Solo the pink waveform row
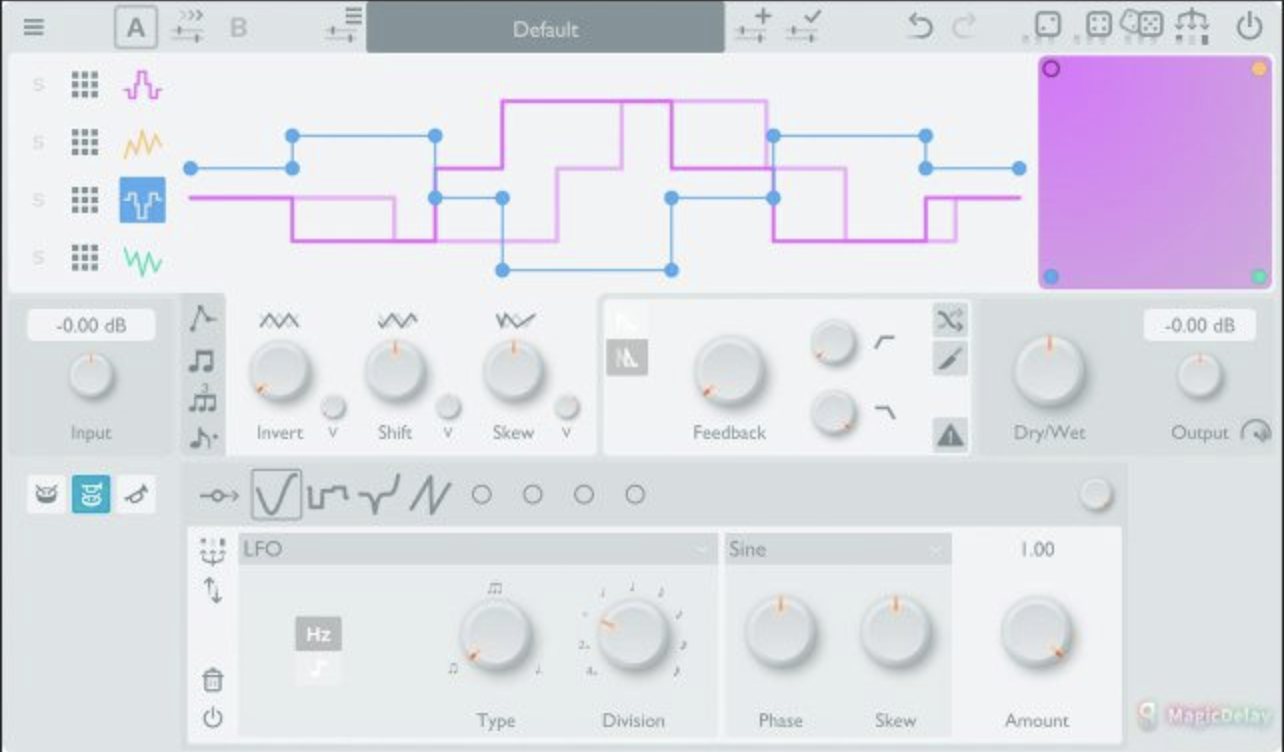1284x752 pixels. click(39, 85)
